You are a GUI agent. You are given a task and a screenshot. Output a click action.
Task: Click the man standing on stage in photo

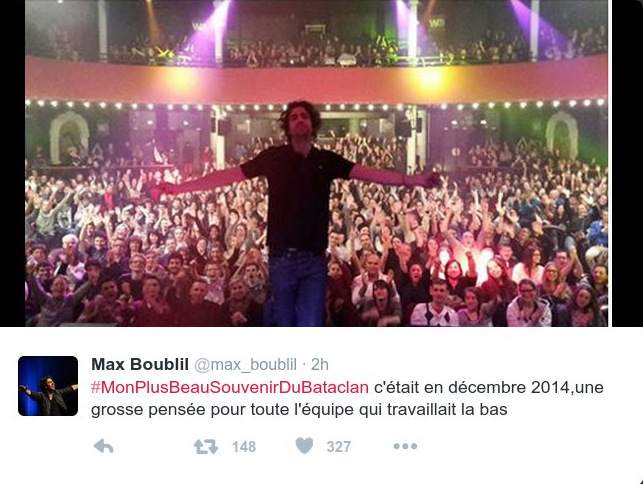pos(299,213)
